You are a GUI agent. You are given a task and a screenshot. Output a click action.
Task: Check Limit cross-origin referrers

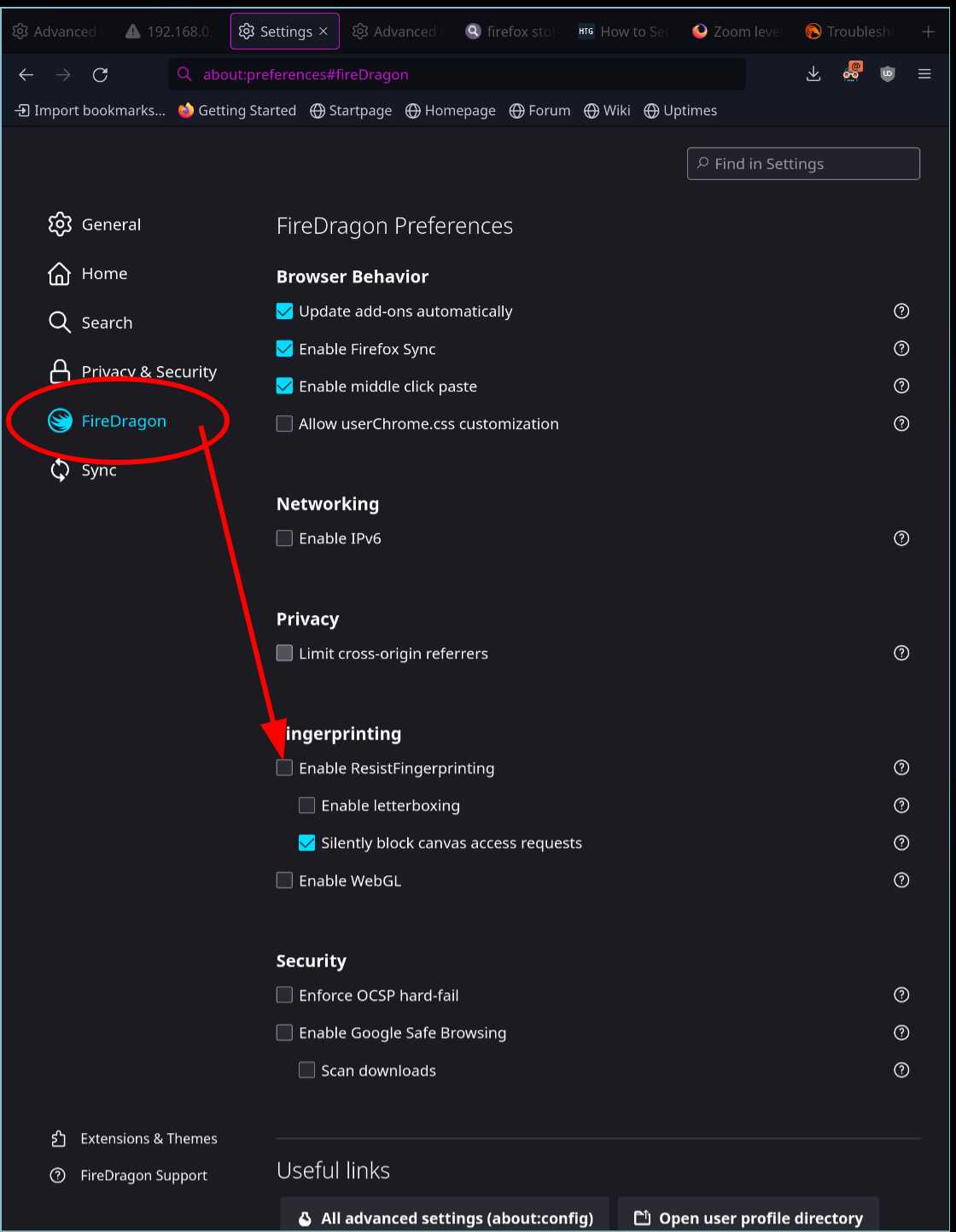(285, 654)
